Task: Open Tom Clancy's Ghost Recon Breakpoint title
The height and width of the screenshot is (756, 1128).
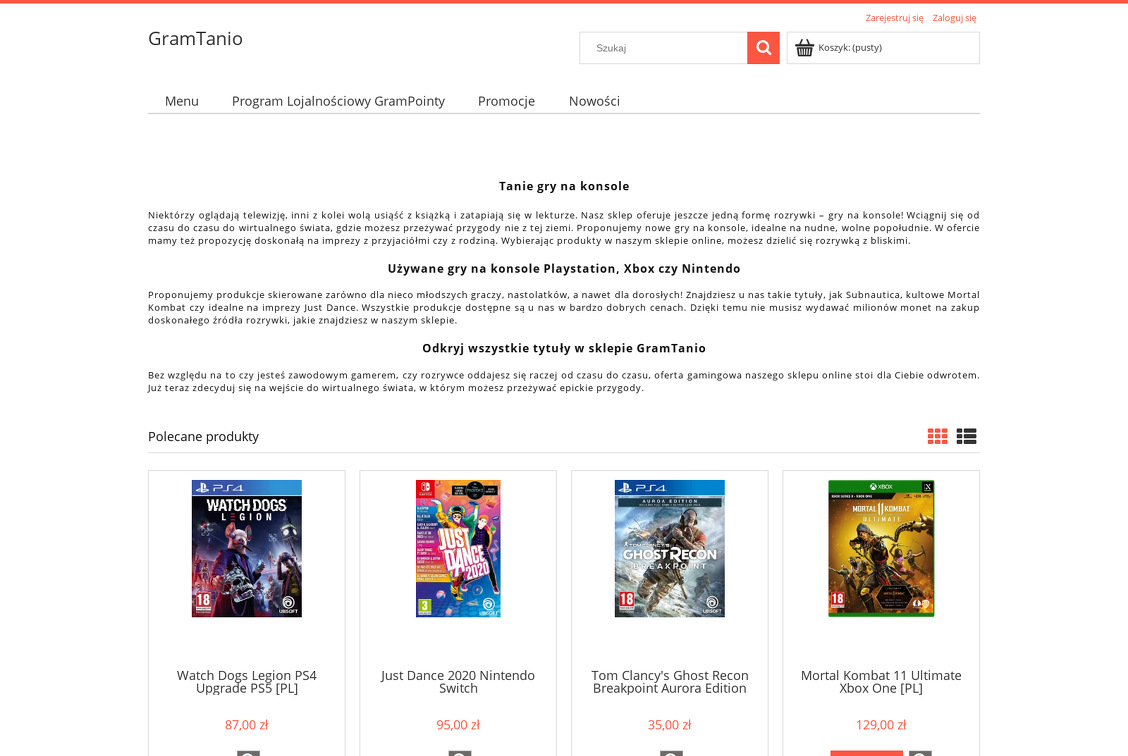Action: click(670, 682)
